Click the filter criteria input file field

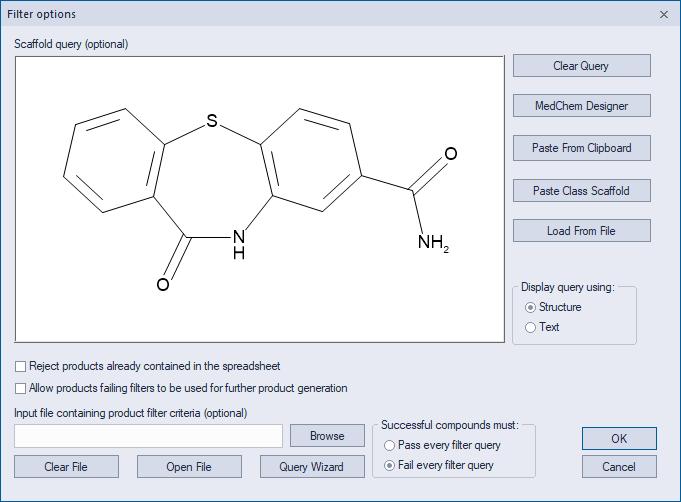pos(148,436)
